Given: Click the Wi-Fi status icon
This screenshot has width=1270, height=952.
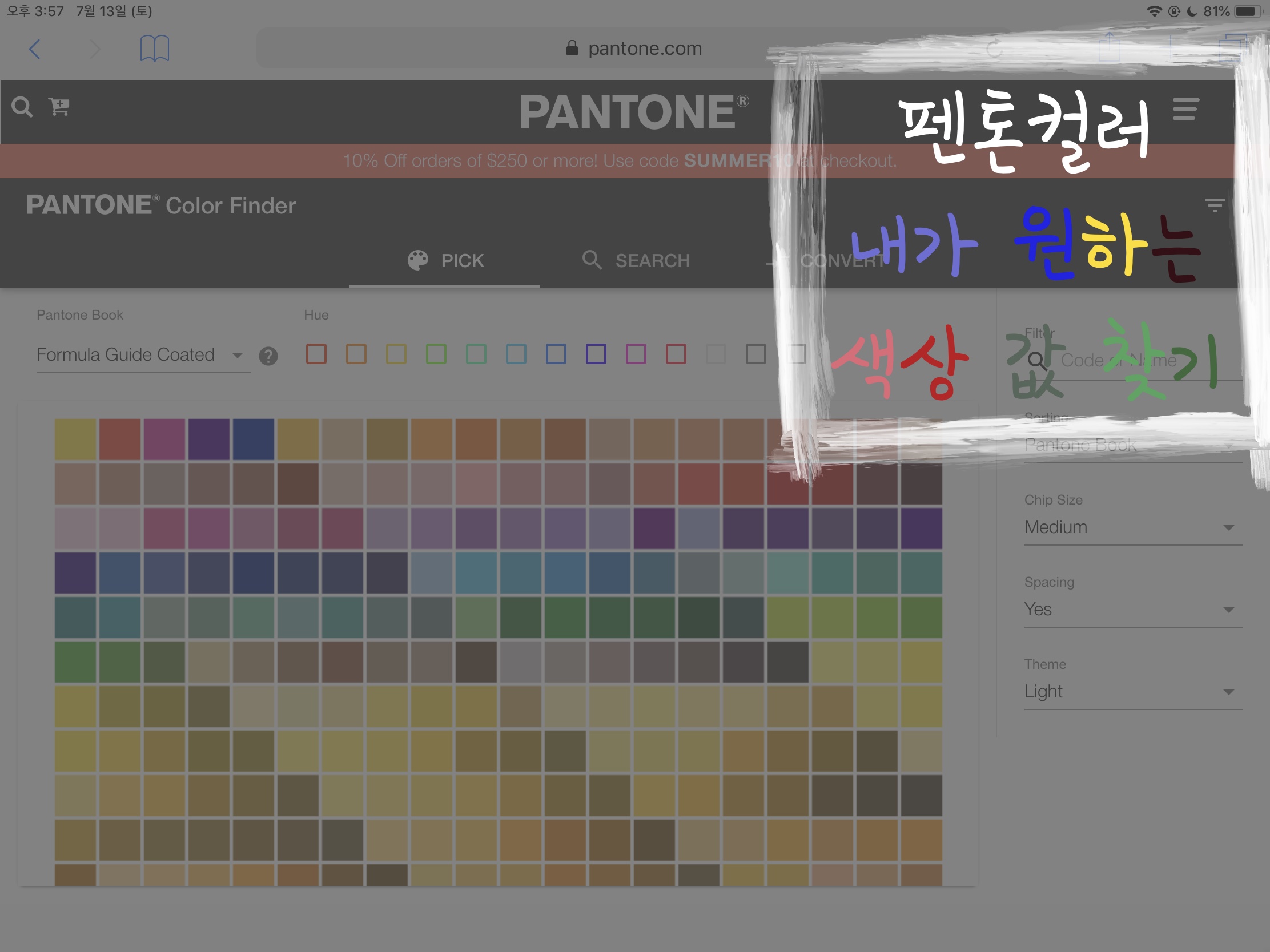Looking at the screenshot, I should pos(1154,11).
